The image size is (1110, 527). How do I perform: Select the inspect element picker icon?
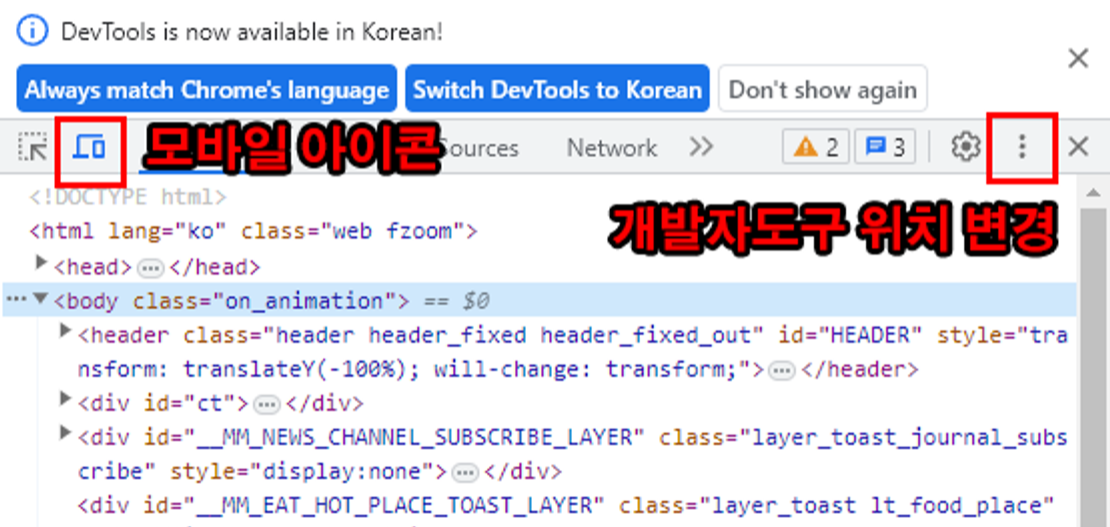coord(32,147)
